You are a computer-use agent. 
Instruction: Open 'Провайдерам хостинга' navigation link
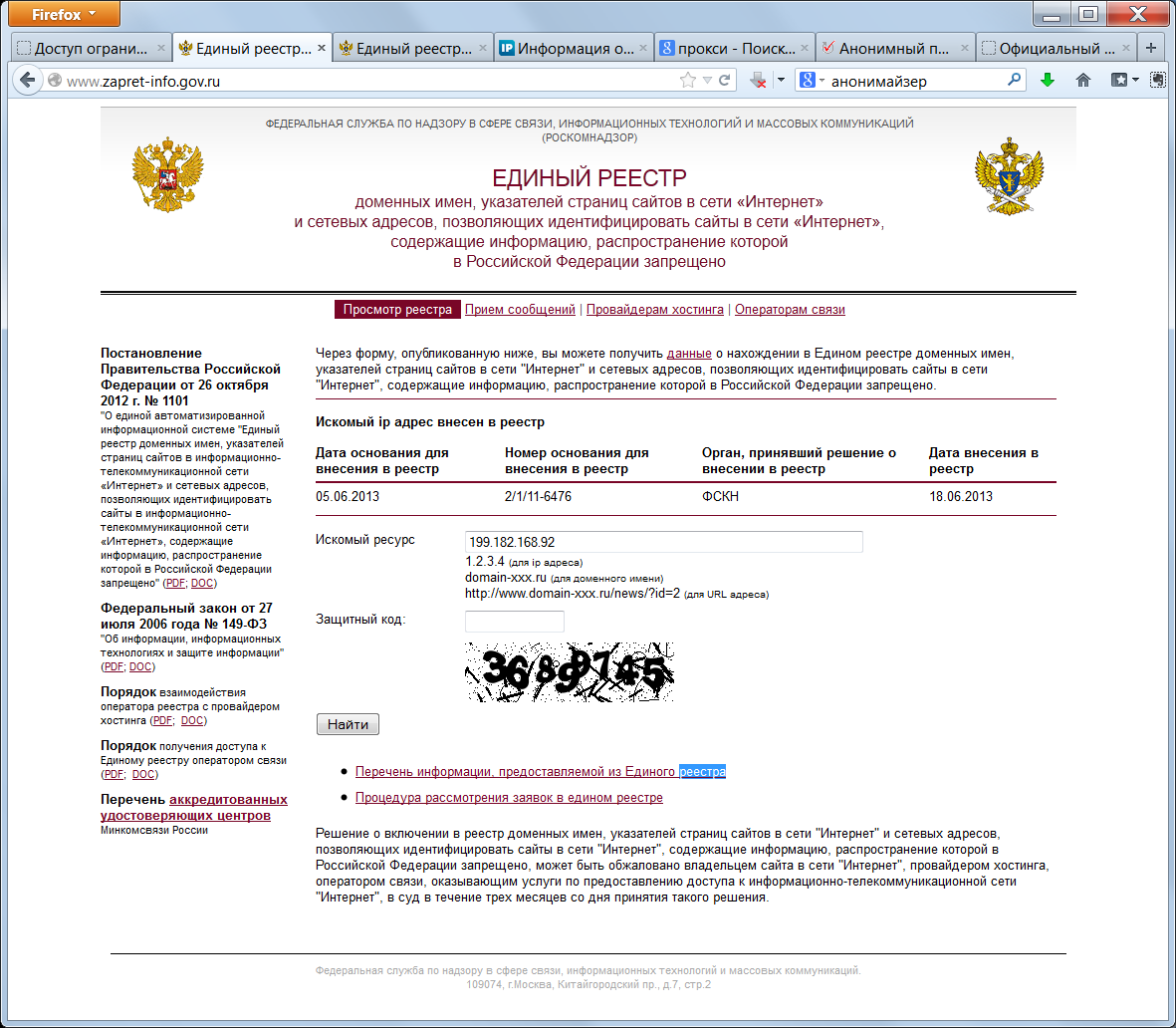[x=654, y=310]
